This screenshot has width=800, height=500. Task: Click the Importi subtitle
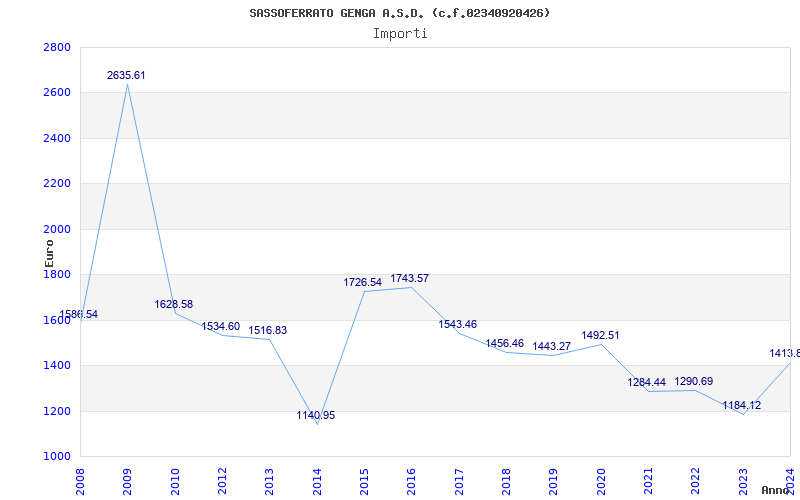point(400,34)
